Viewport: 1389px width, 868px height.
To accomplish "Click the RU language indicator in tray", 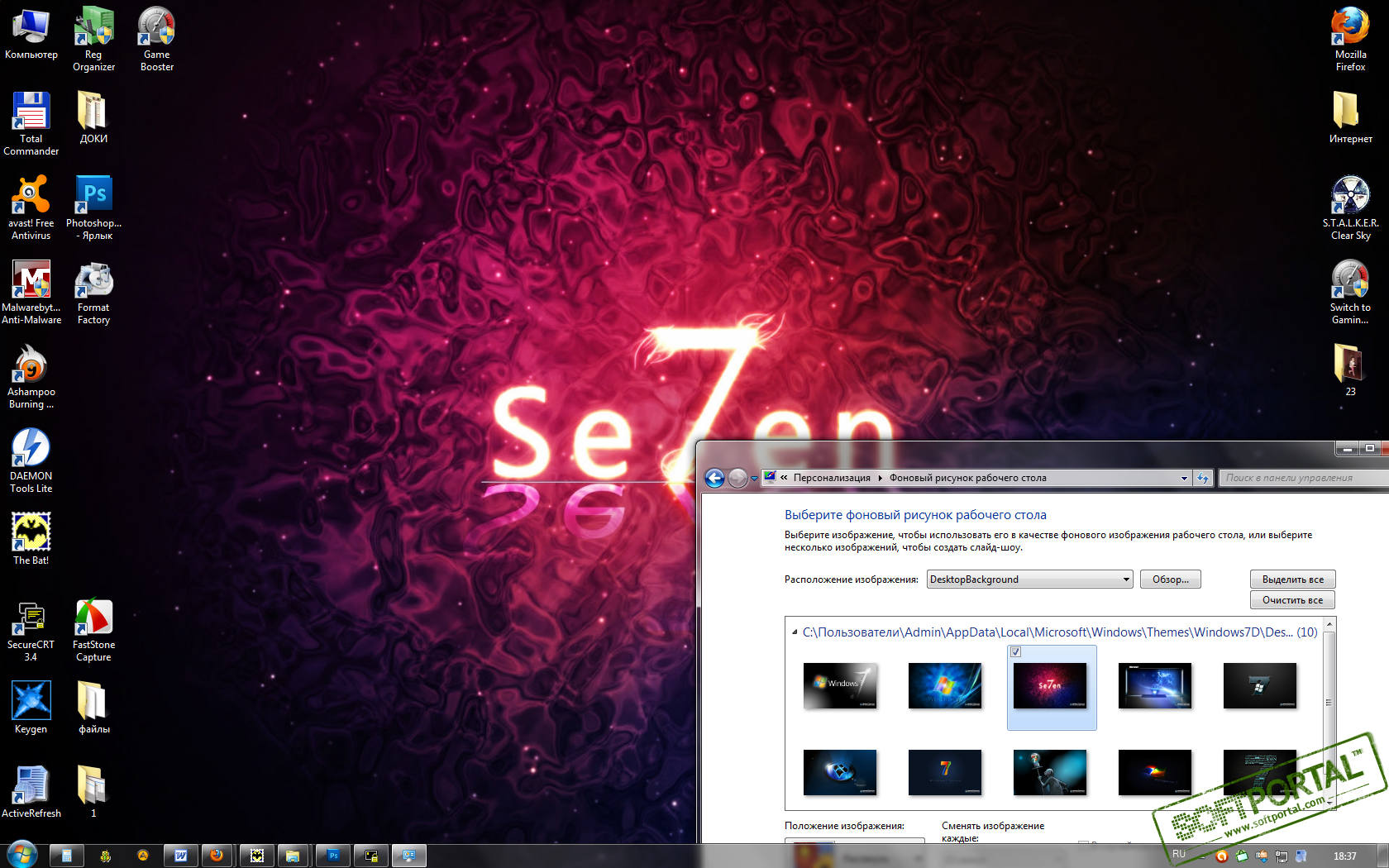I will pyautogui.click(x=1179, y=855).
